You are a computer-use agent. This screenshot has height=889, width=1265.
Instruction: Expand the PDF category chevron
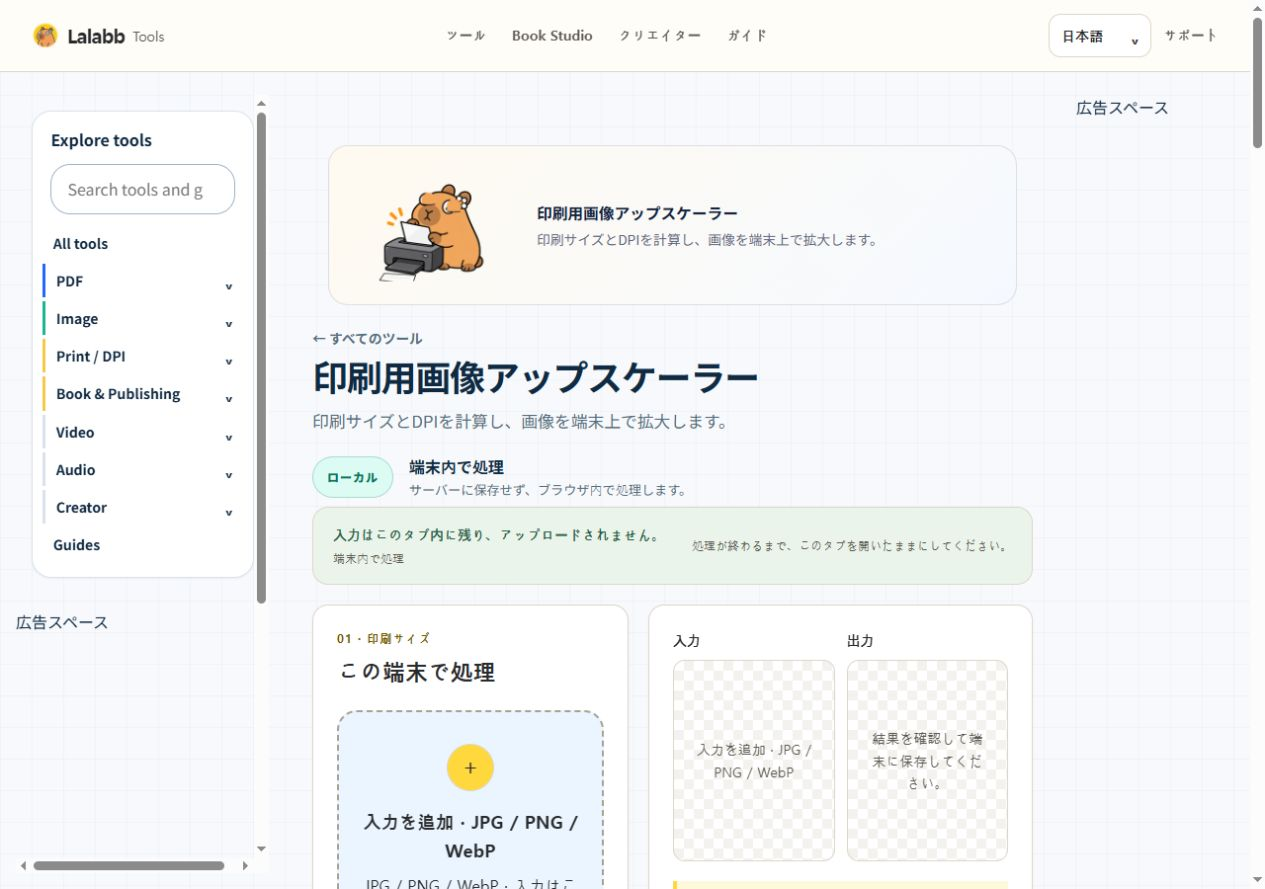click(x=229, y=286)
